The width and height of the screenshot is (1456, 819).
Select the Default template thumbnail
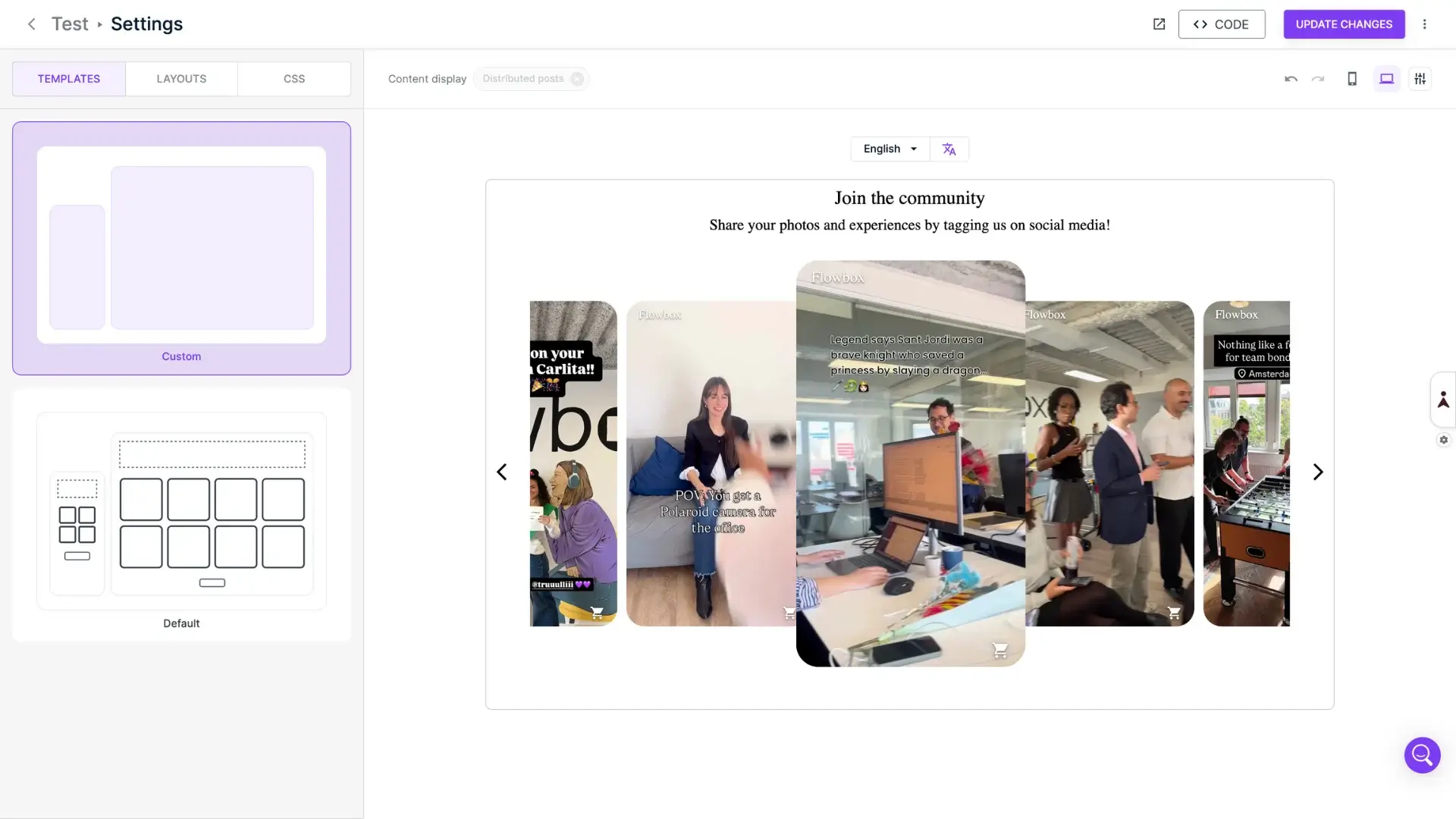pyautogui.click(x=181, y=512)
